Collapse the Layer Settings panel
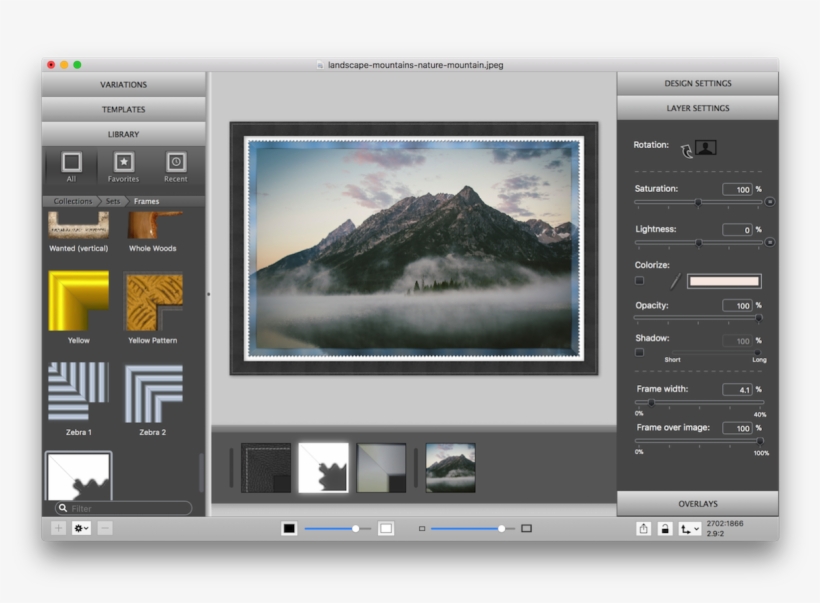This screenshot has width=820, height=603. point(698,108)
